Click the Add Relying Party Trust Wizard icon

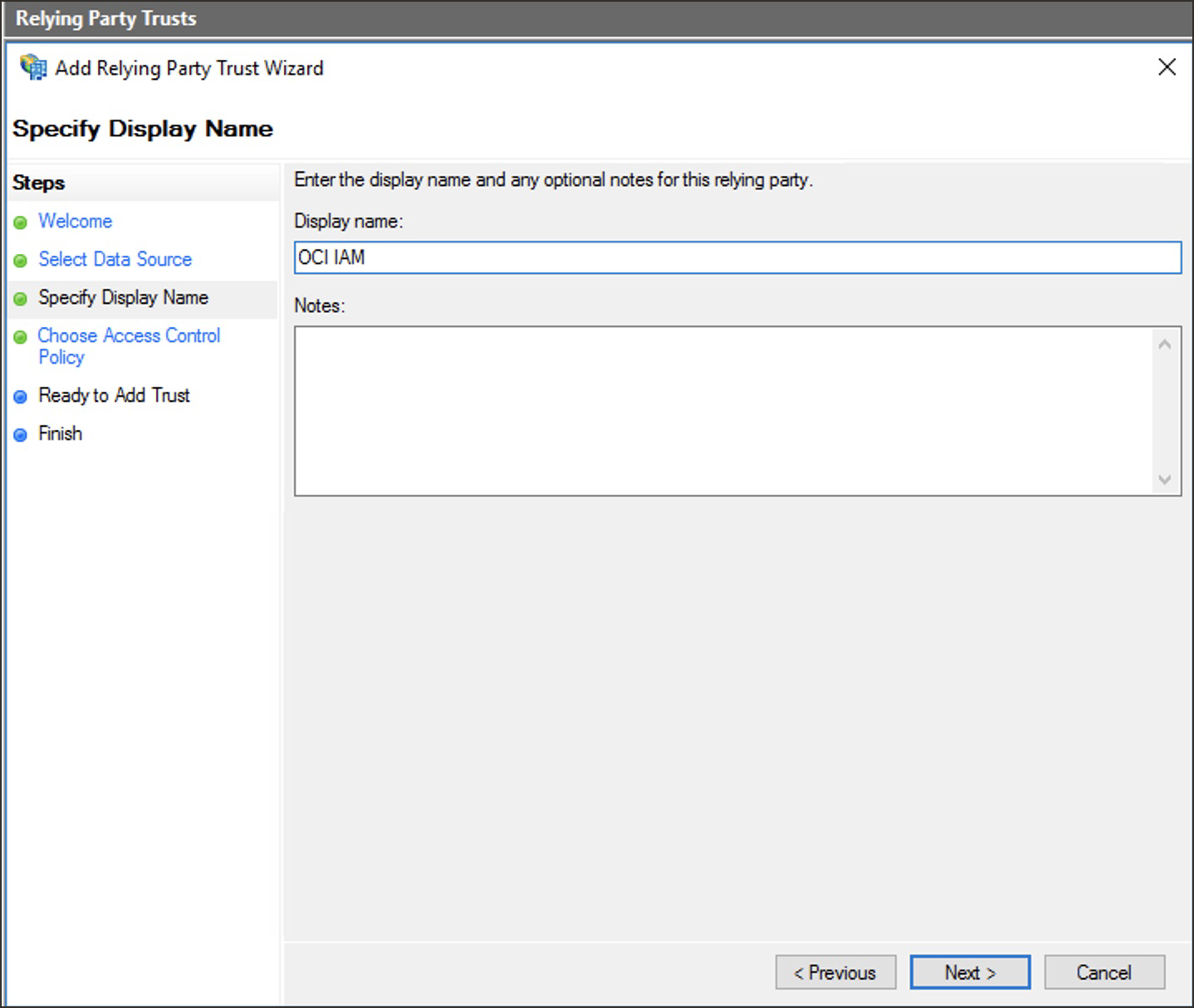click(32, 67)
